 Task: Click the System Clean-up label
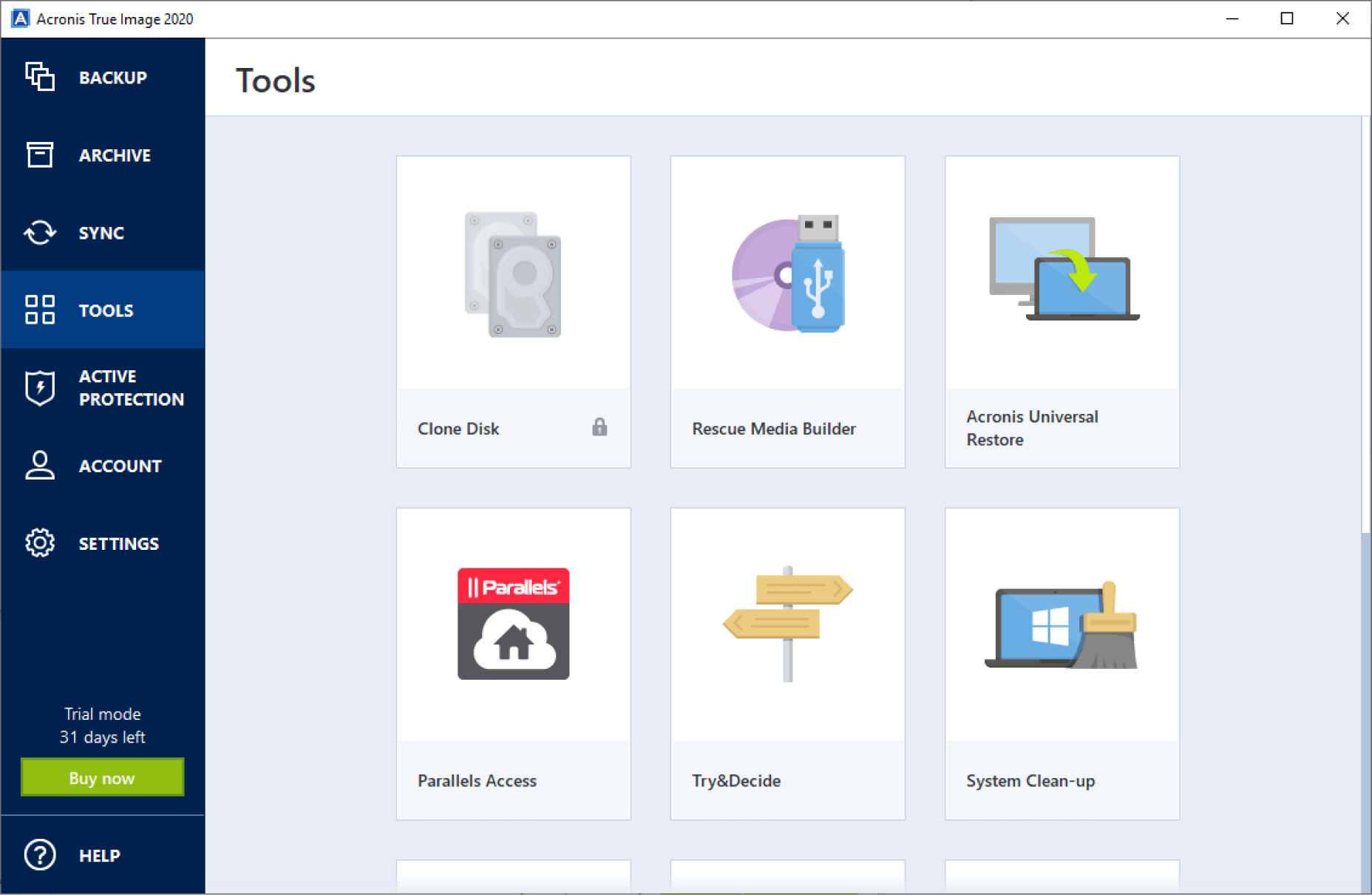(1030, 780)
